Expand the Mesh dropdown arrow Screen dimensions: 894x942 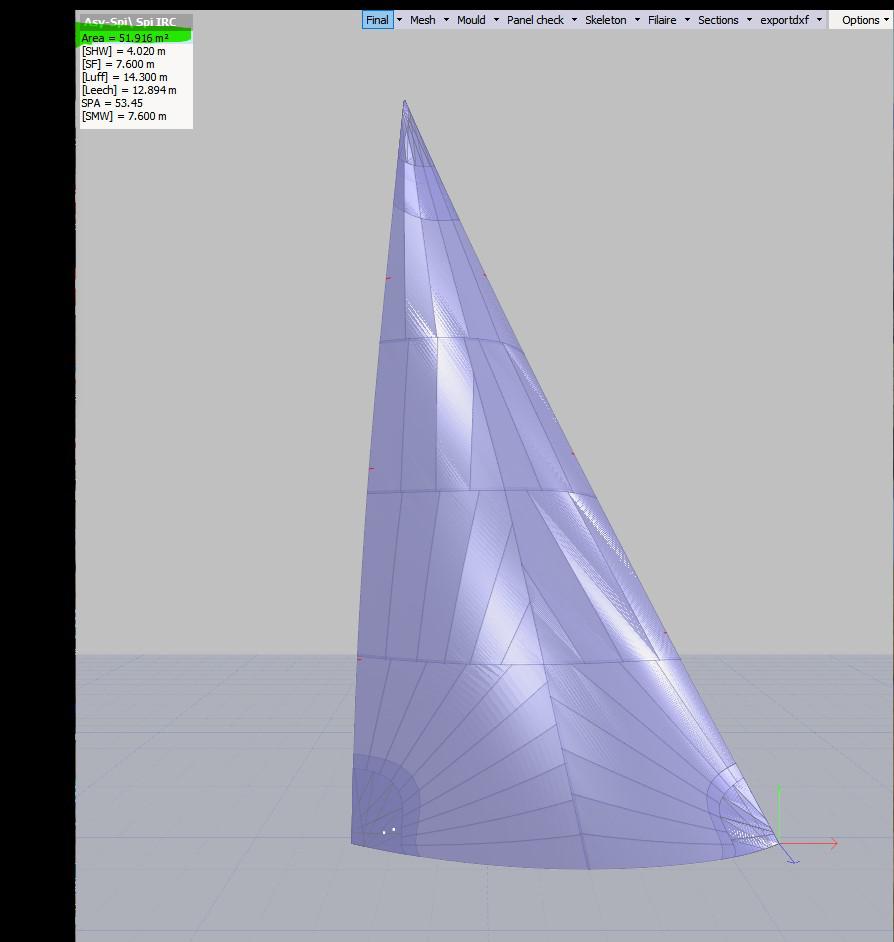[x=446, y=20]
